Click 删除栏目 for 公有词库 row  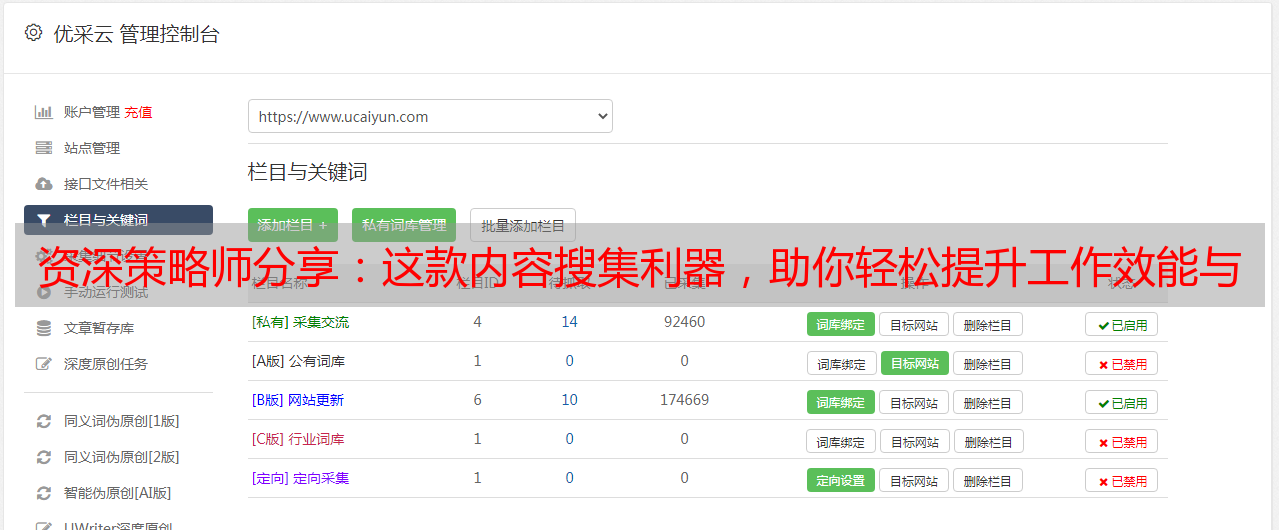point(988,363)
